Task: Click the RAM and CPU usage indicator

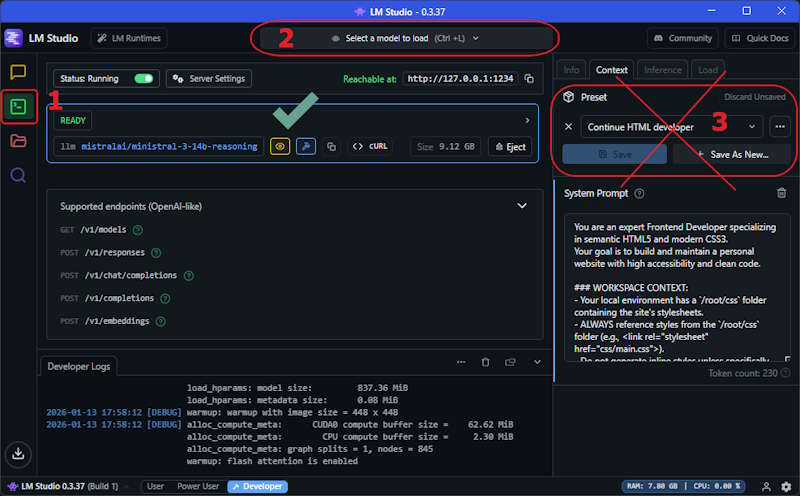Action: pyautogui.click(x=684, y=486)
